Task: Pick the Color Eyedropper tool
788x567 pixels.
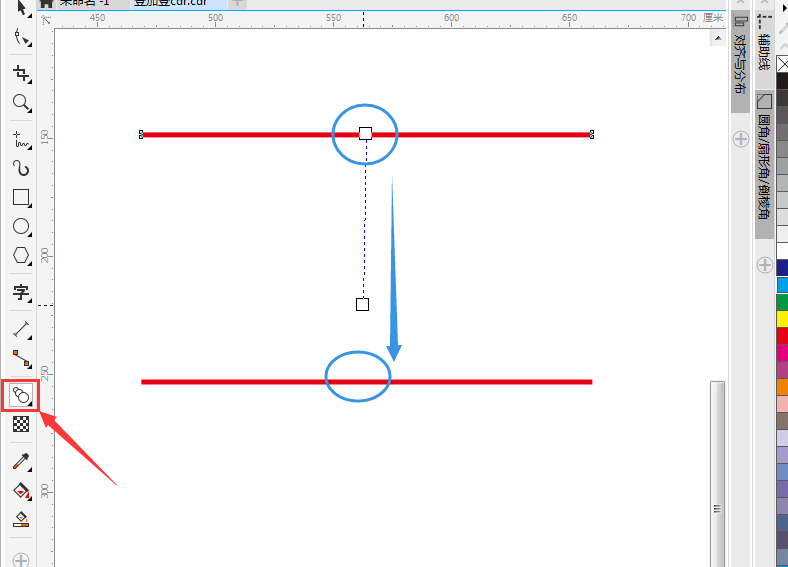Action: click(21, 461)
